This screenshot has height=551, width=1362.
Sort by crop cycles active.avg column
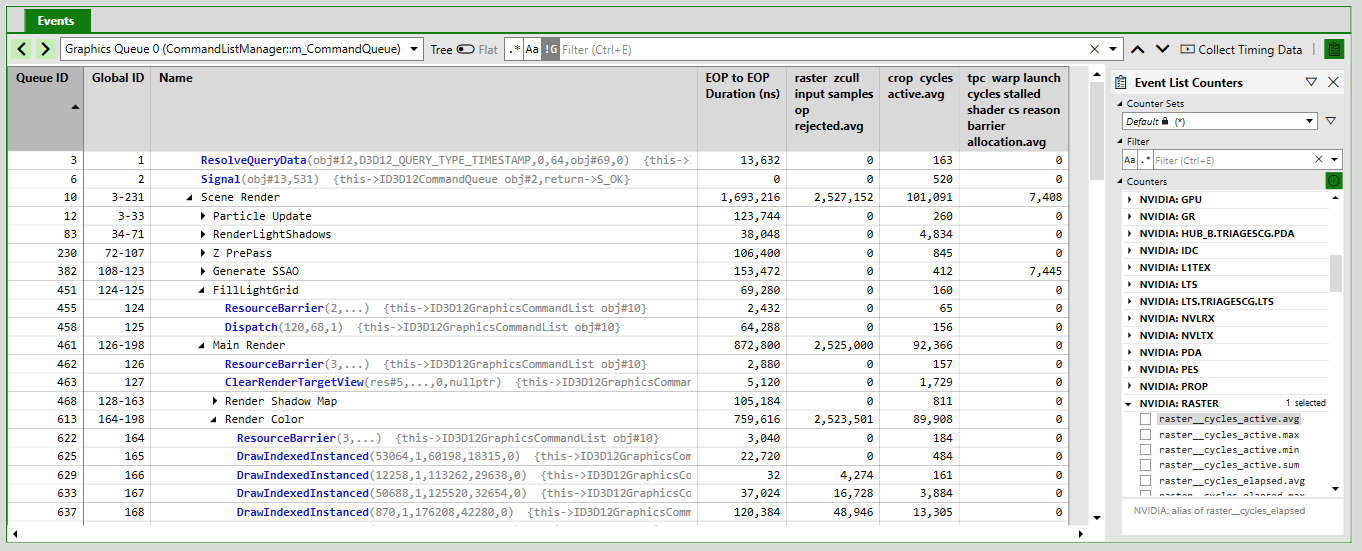click(x=920, y=108)
